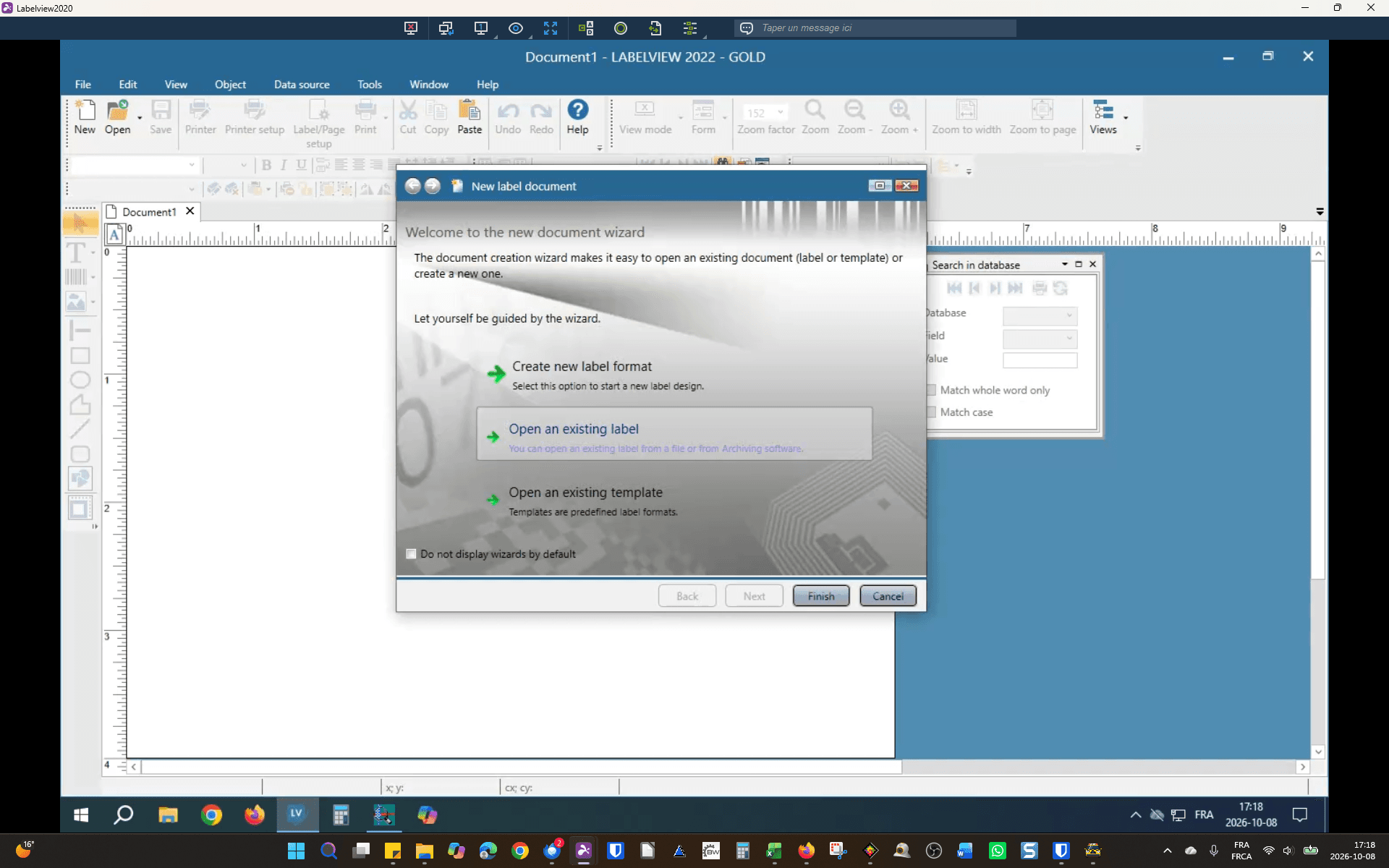Click the vertical scrollbar down arrow
The height and width of the screenshot is (868, 1389).
tap(1318, 752)
